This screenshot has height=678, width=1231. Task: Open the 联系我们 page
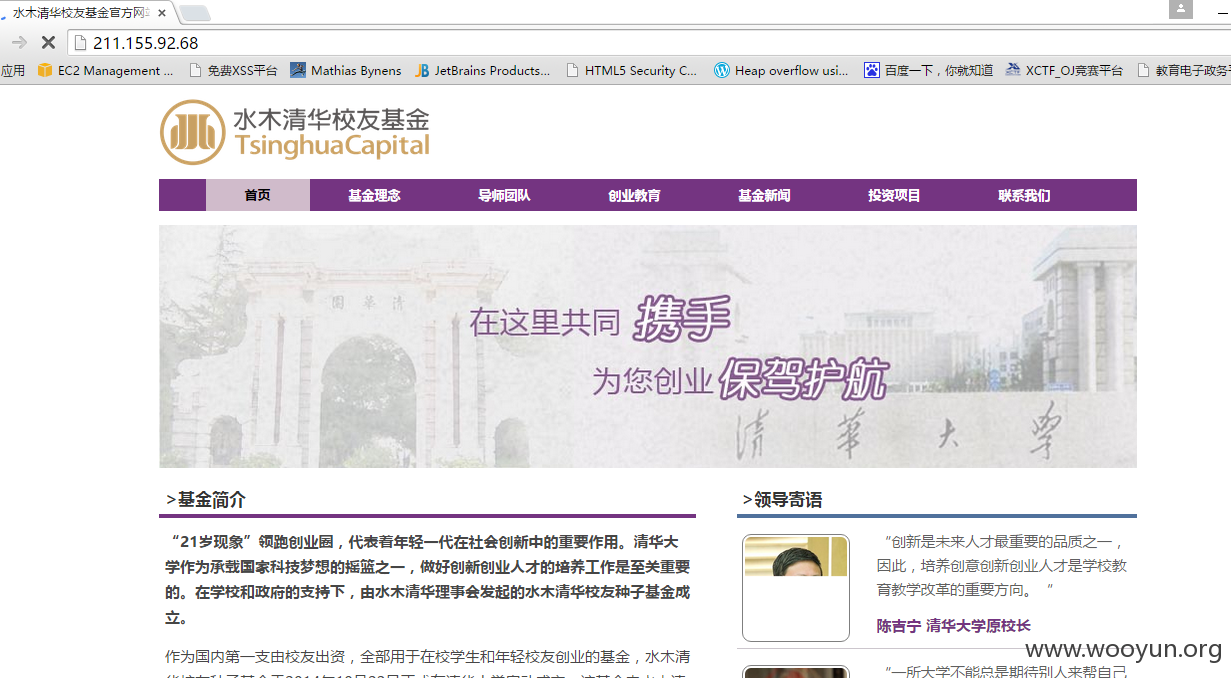[1024, 195]
